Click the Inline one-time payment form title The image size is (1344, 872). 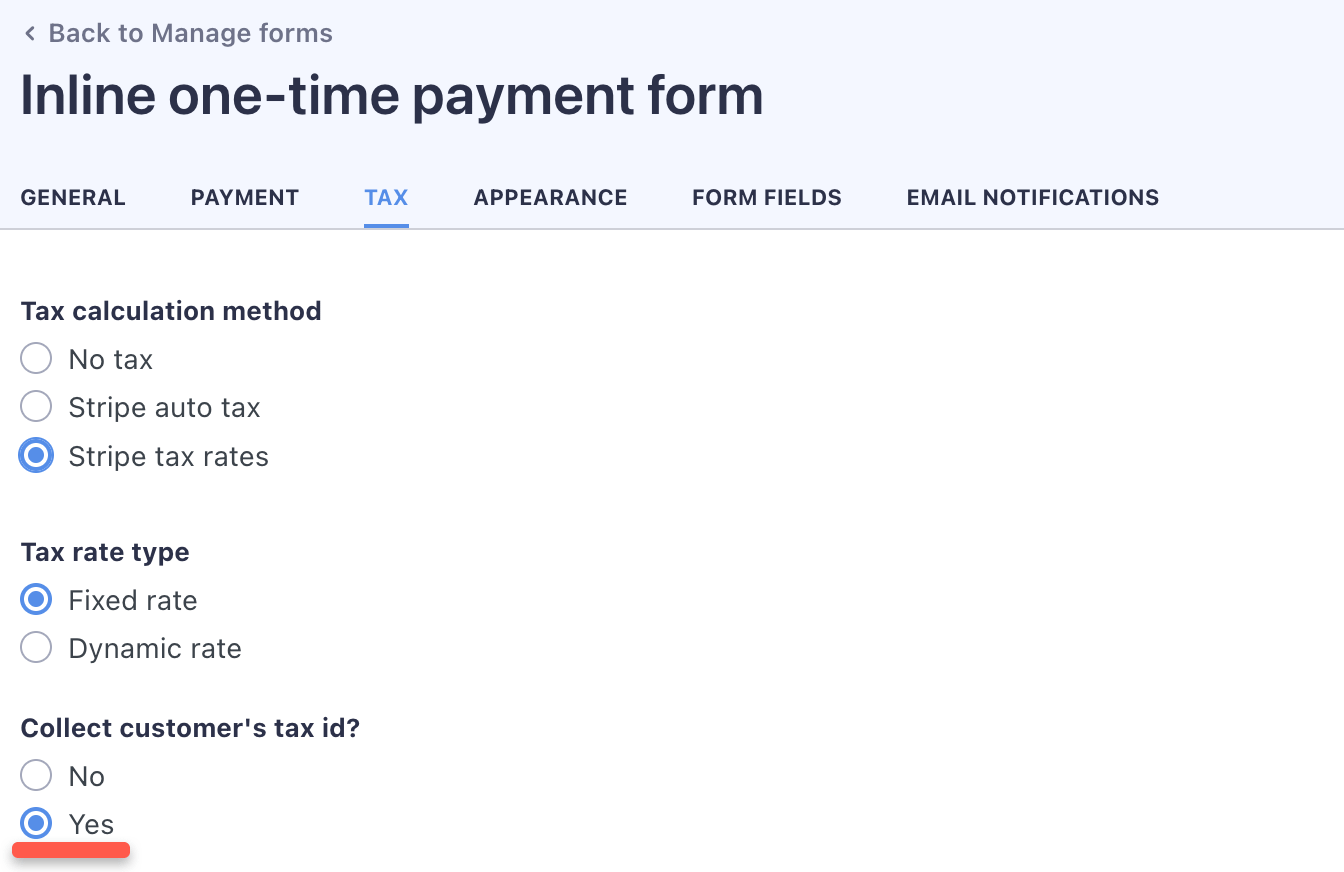point(392,95)
